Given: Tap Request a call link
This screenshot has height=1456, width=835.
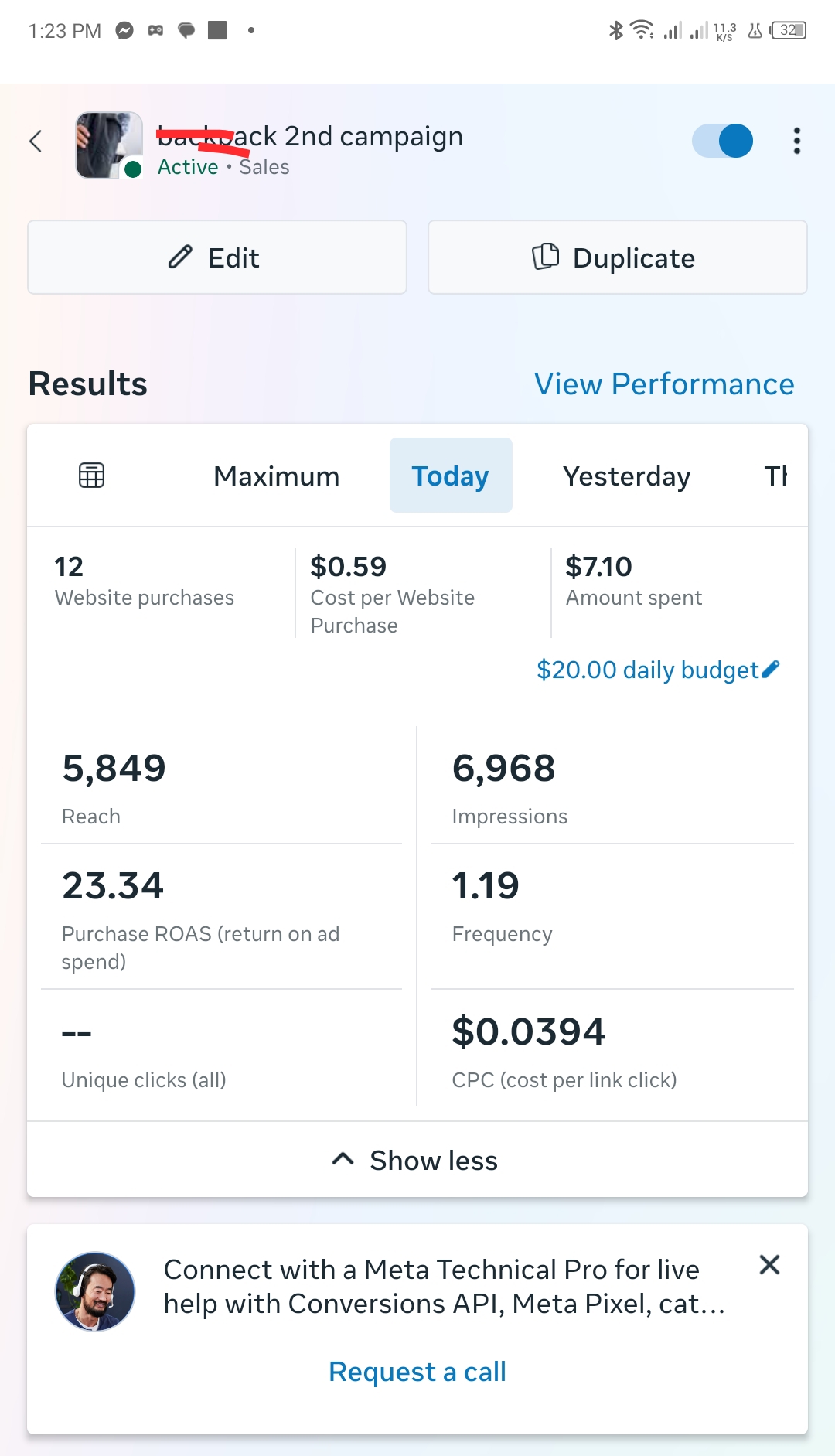Looking at the screenshot, I should tap(417, 1372).
